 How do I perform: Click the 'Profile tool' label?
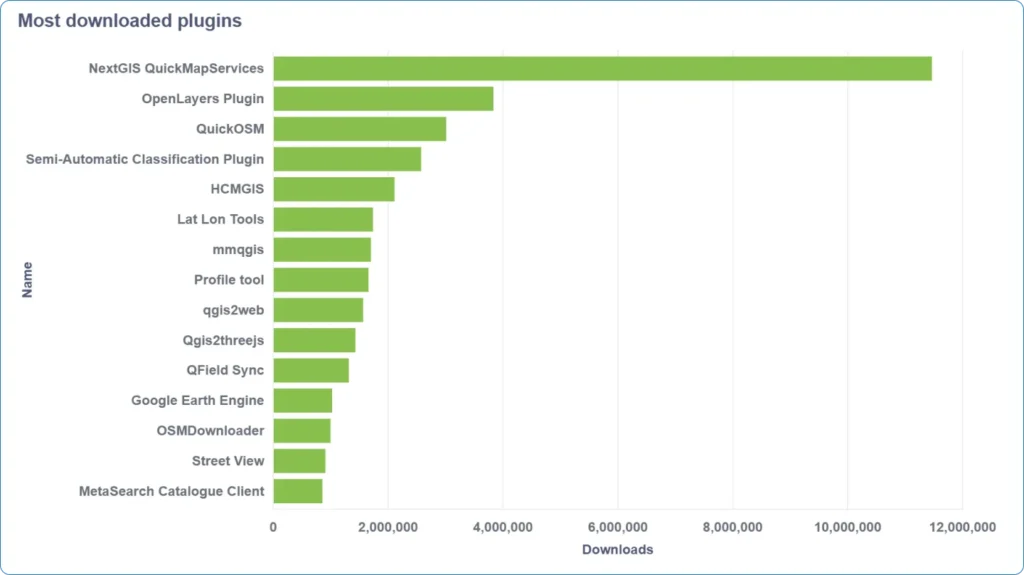point(229,280)
